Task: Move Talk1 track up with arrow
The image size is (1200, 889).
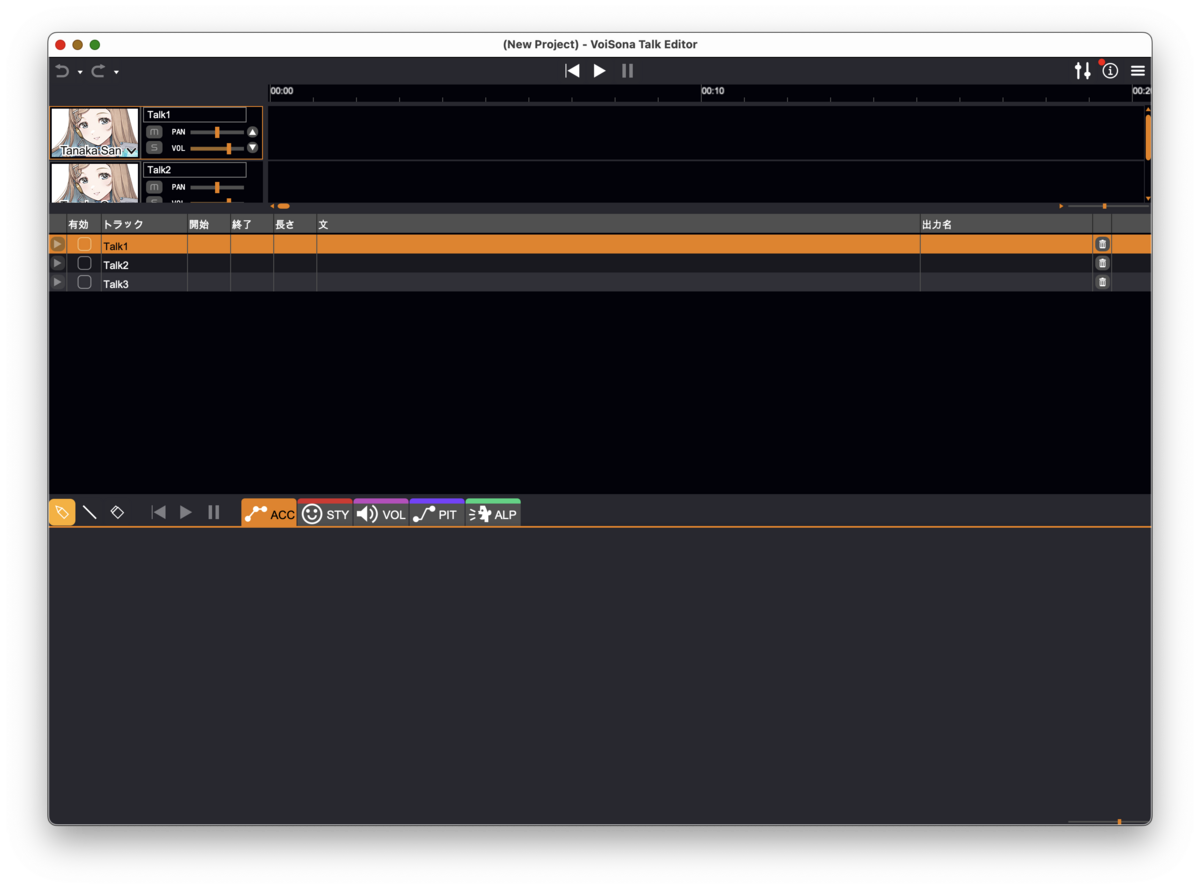Action: tap(253, 132)
